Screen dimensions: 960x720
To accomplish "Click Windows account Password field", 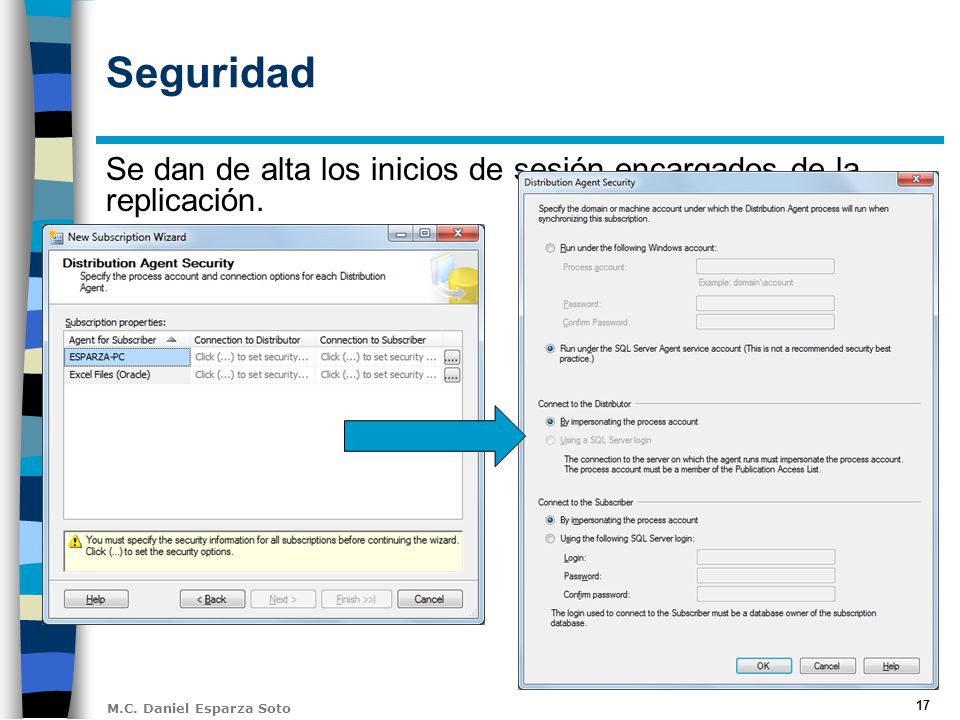I will pos(765,303).
